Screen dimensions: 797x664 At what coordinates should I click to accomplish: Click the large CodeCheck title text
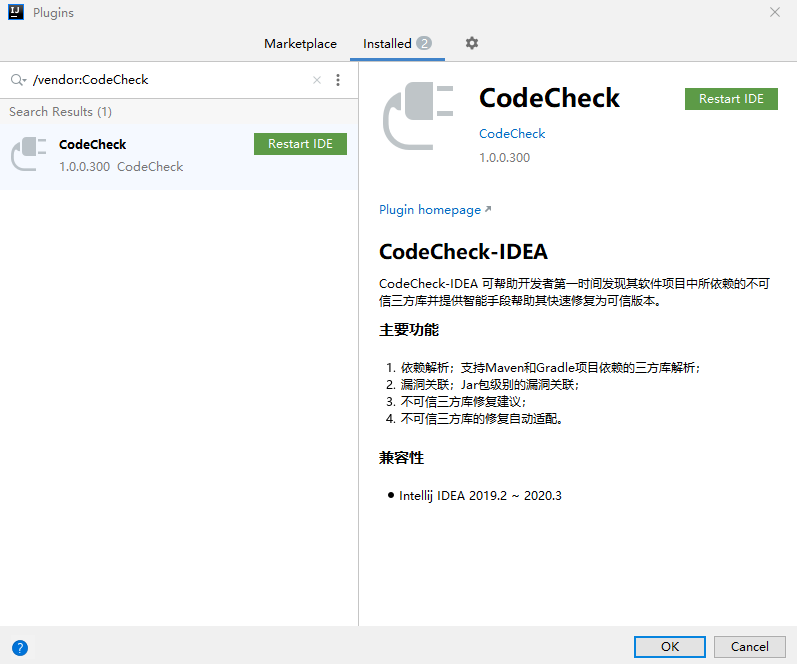click(549, 98)
